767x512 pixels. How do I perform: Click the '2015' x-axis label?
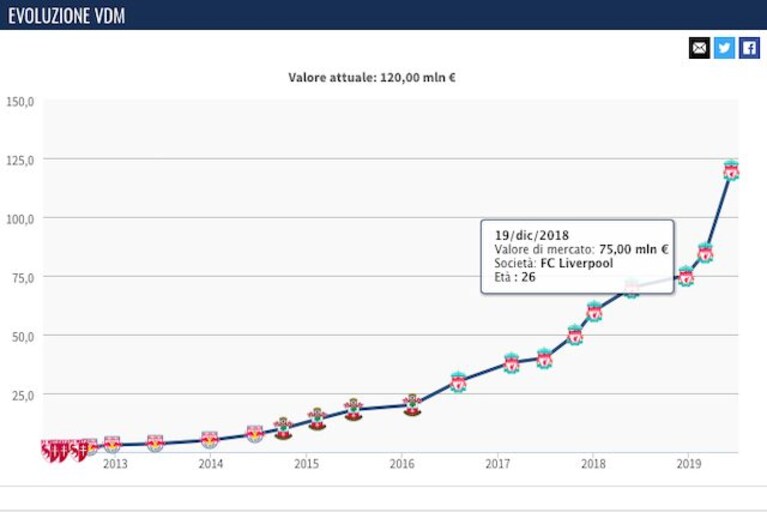coord(306,464)
